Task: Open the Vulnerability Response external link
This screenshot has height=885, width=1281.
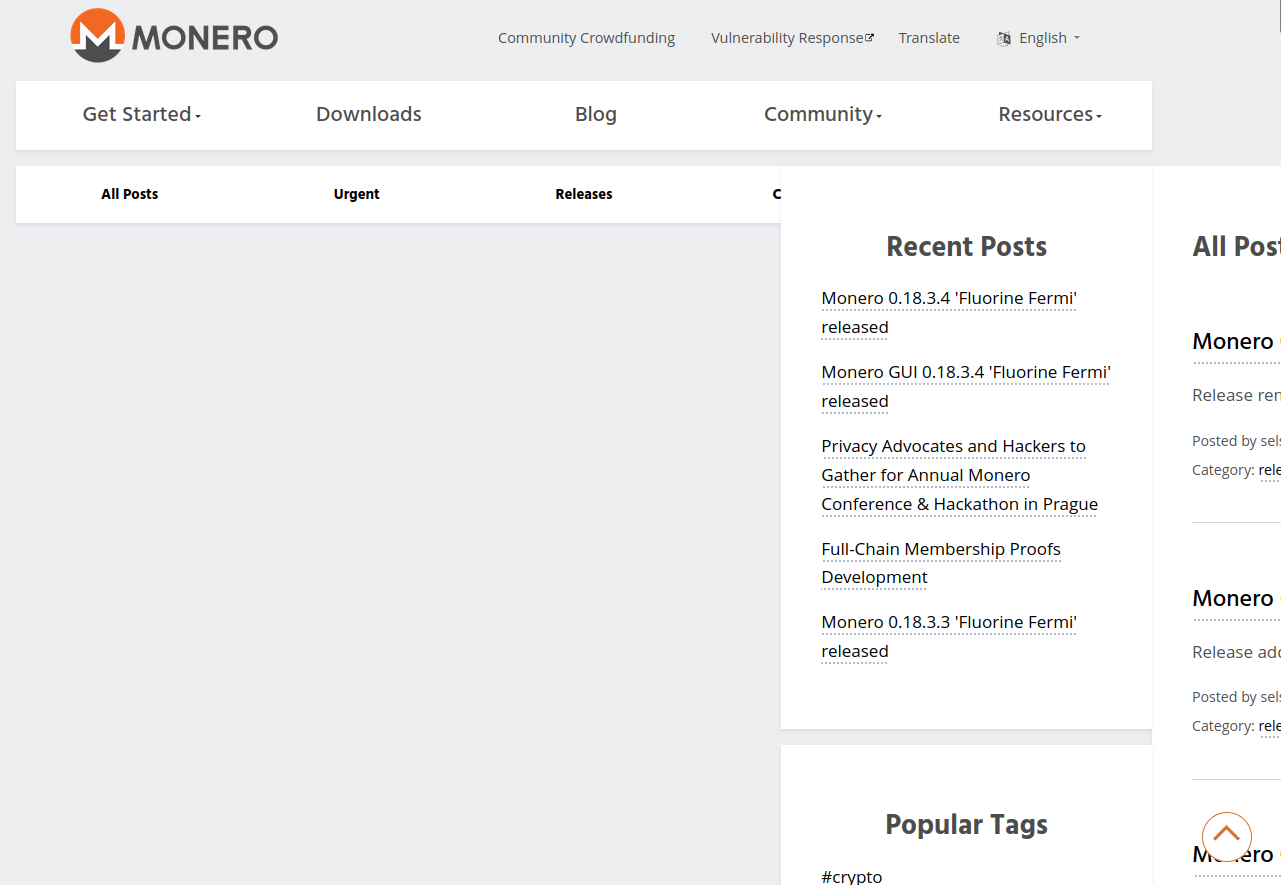Action: pyautogui.click(x=792, y=38)
